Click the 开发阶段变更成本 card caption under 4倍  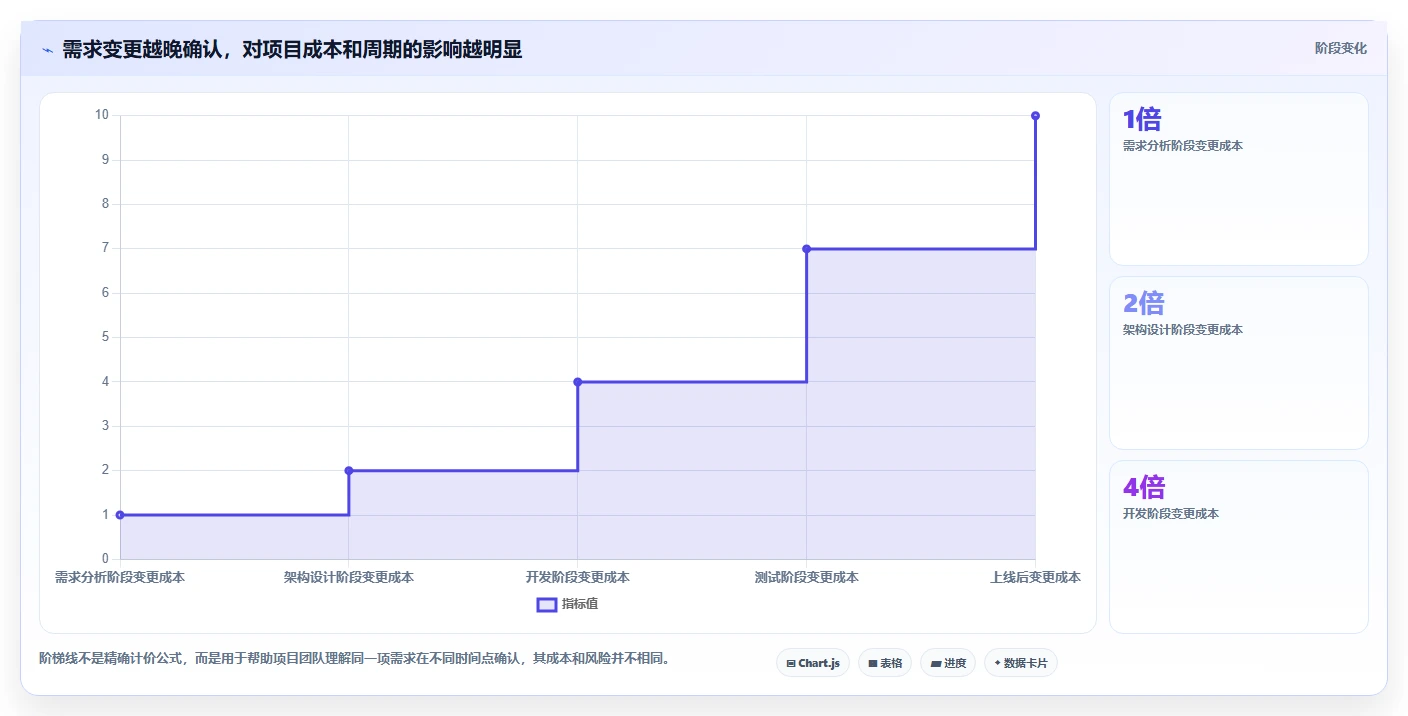tap(1171, 514)
